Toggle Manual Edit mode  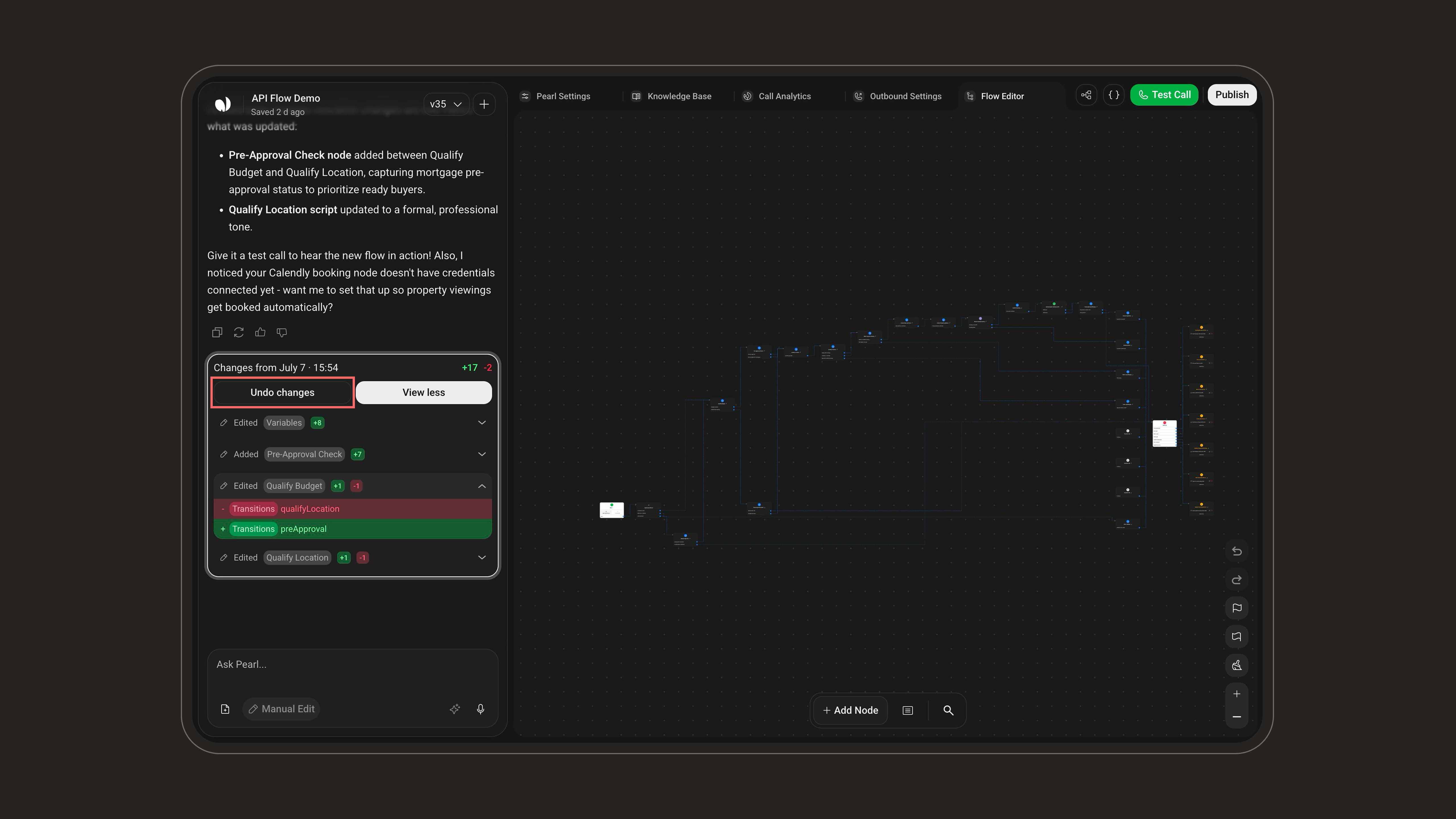[x=282, y=709]
